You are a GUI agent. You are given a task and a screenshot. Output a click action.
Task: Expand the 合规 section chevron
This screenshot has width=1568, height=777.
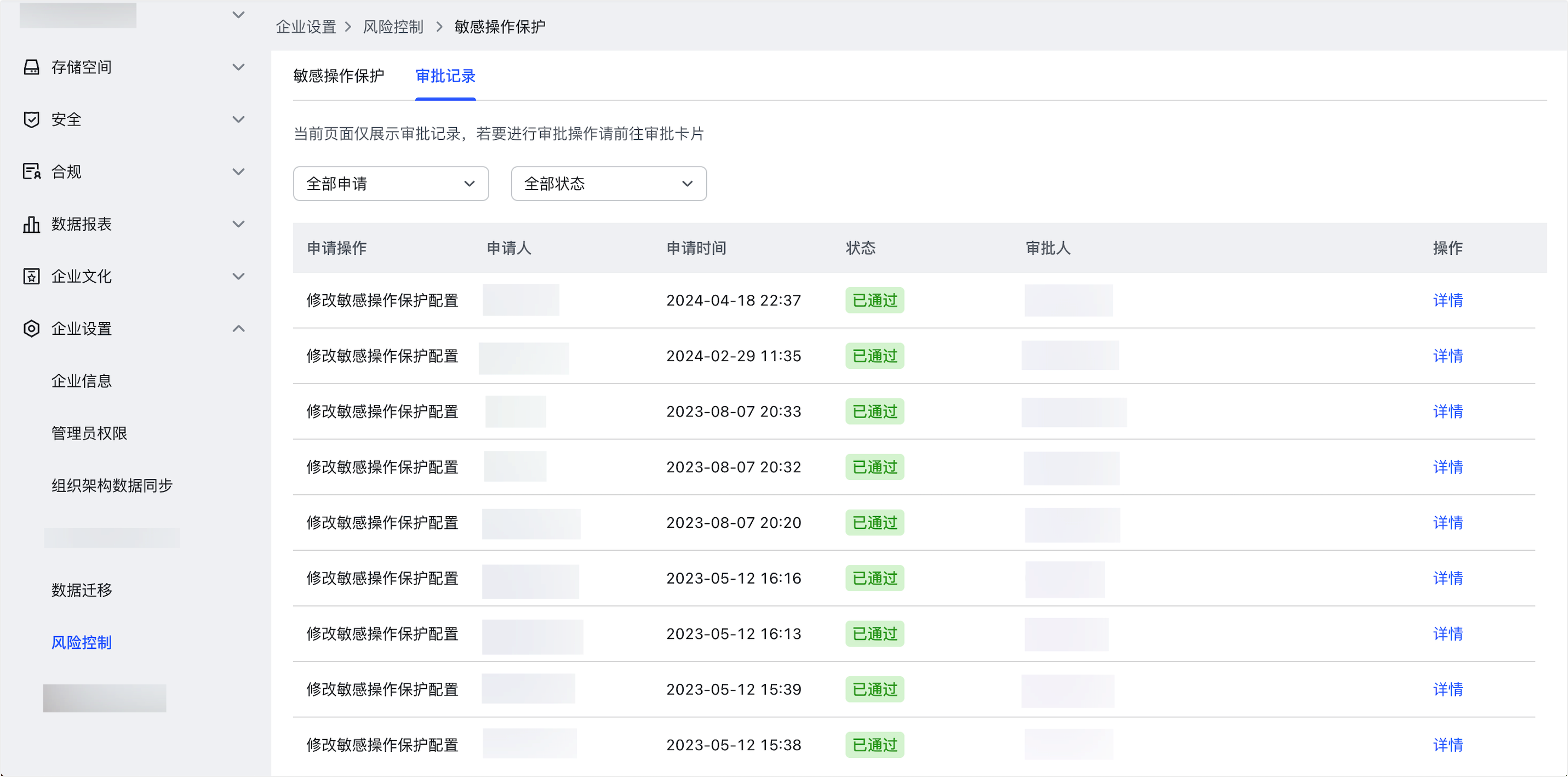pos(239,172)
